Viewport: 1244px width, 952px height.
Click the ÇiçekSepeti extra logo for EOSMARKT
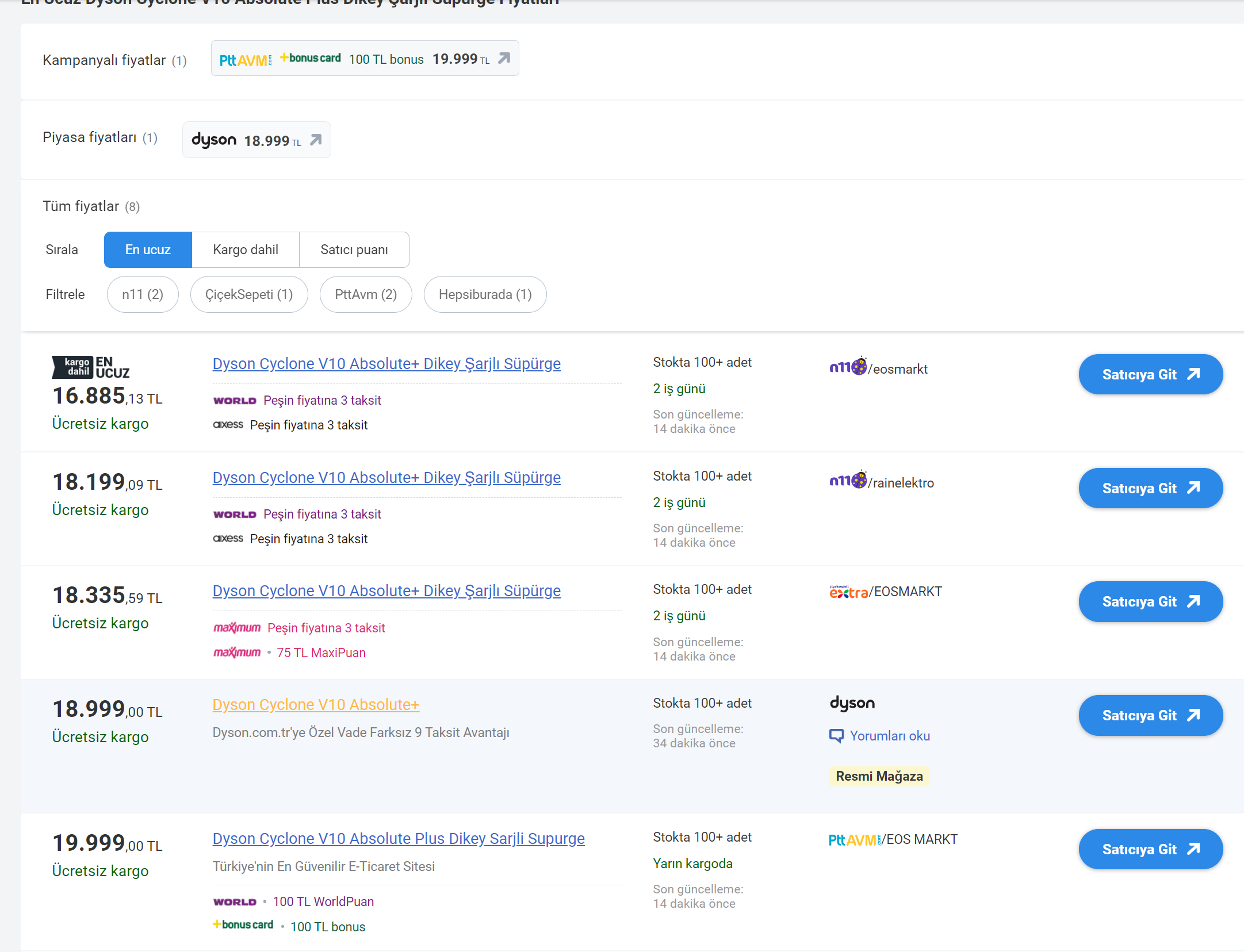[x=848, y=592]
